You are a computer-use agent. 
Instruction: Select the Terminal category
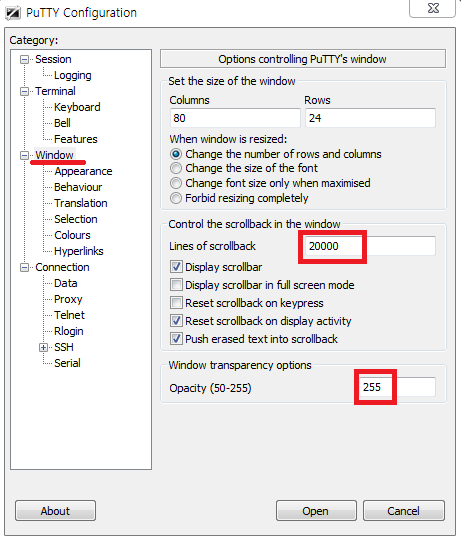tap(55, 91)
